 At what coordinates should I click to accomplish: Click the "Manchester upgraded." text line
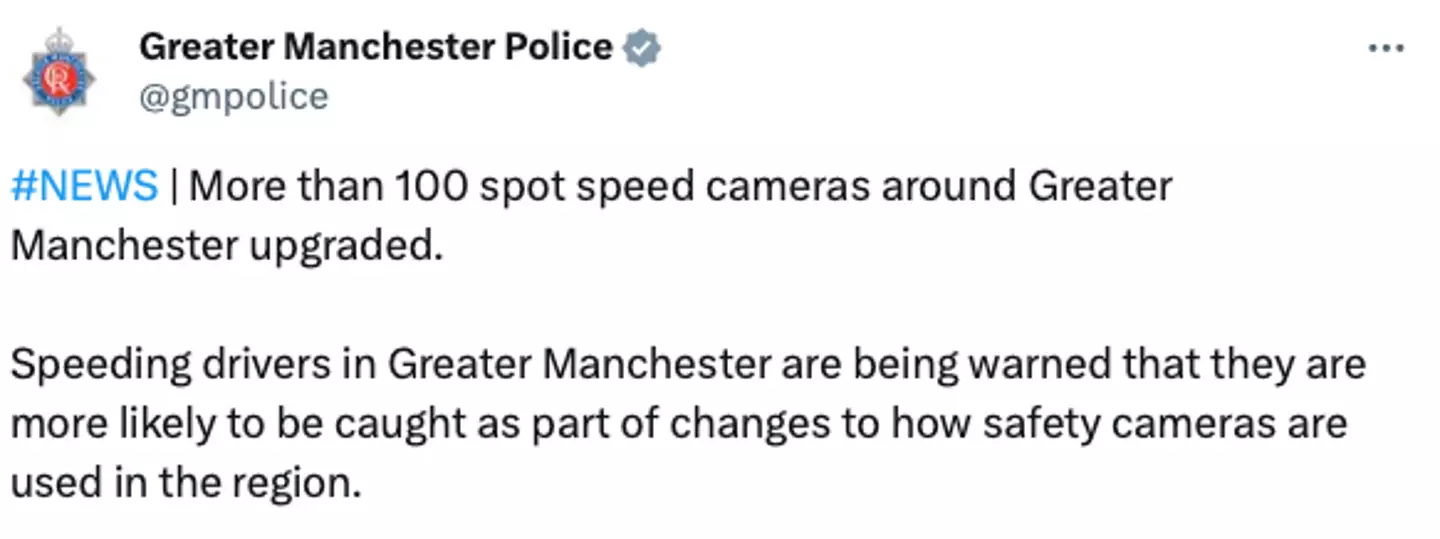227,244
